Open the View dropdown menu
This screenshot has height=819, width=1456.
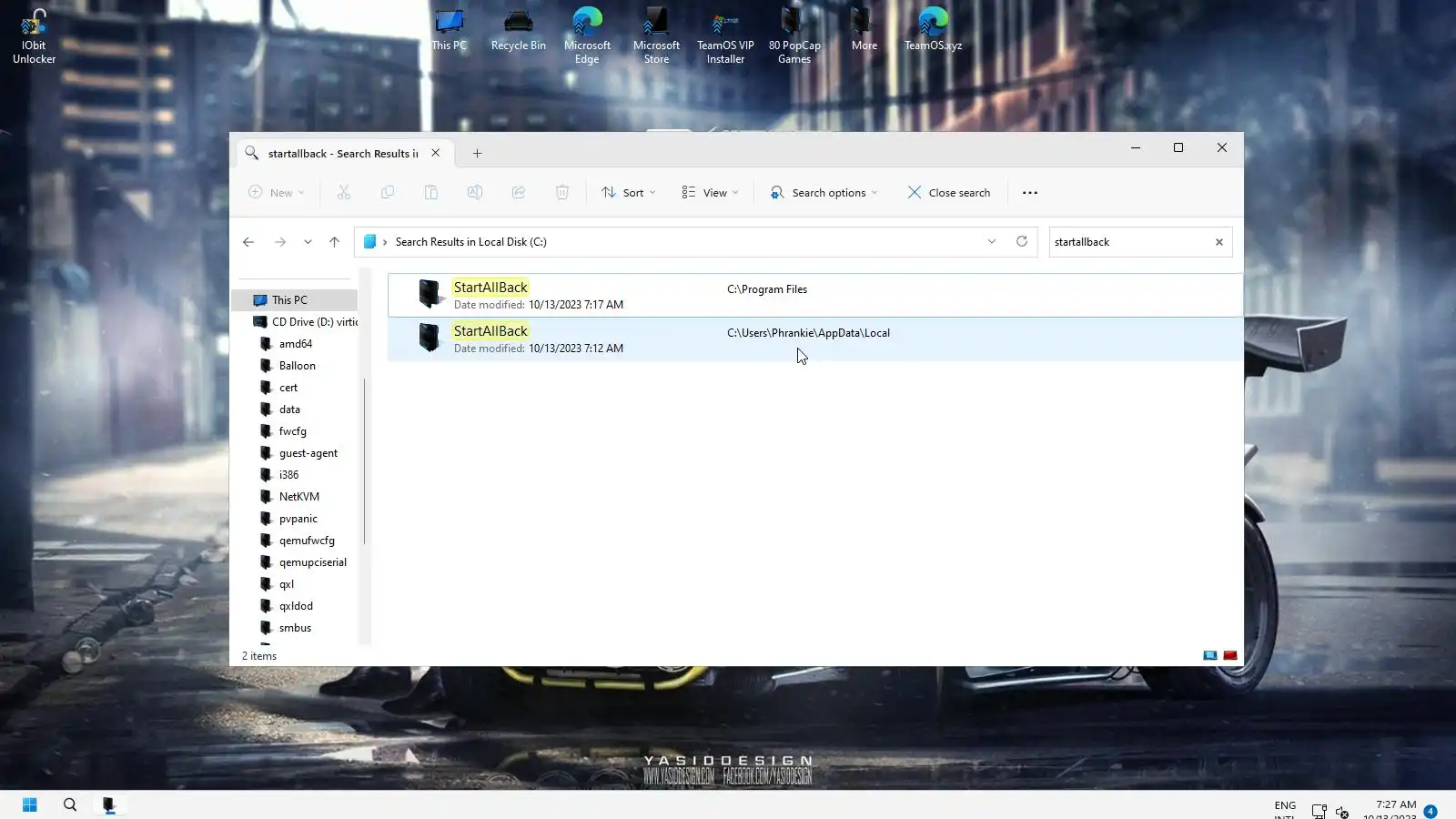710,192
